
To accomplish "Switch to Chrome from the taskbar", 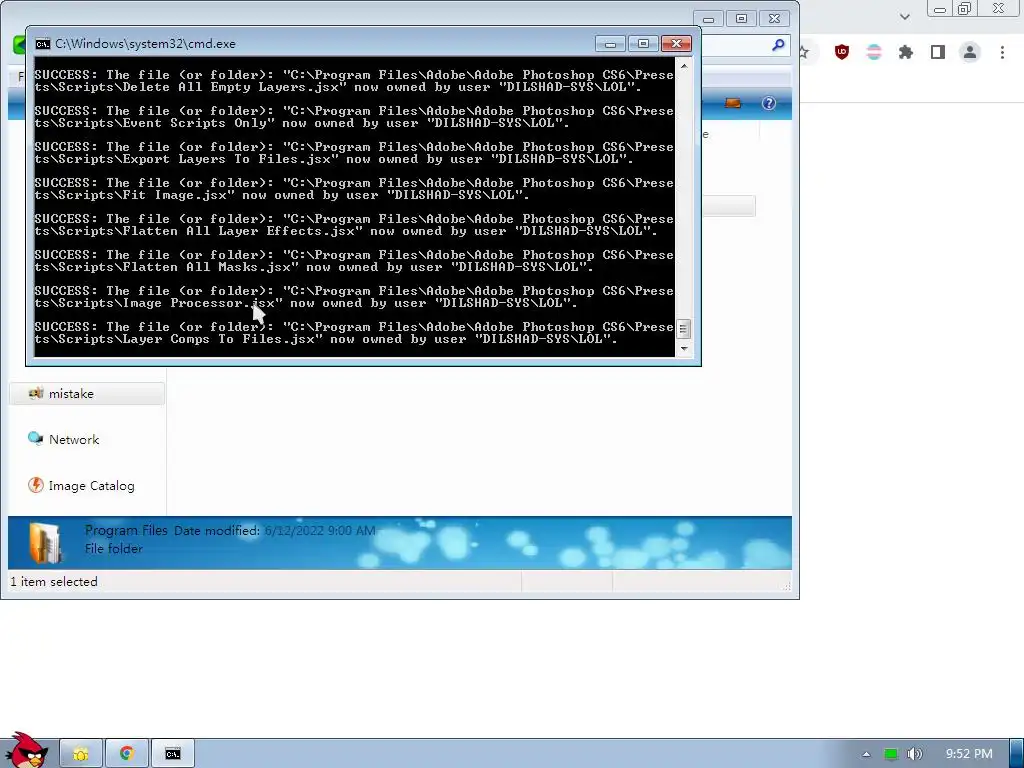I will 127,754.
